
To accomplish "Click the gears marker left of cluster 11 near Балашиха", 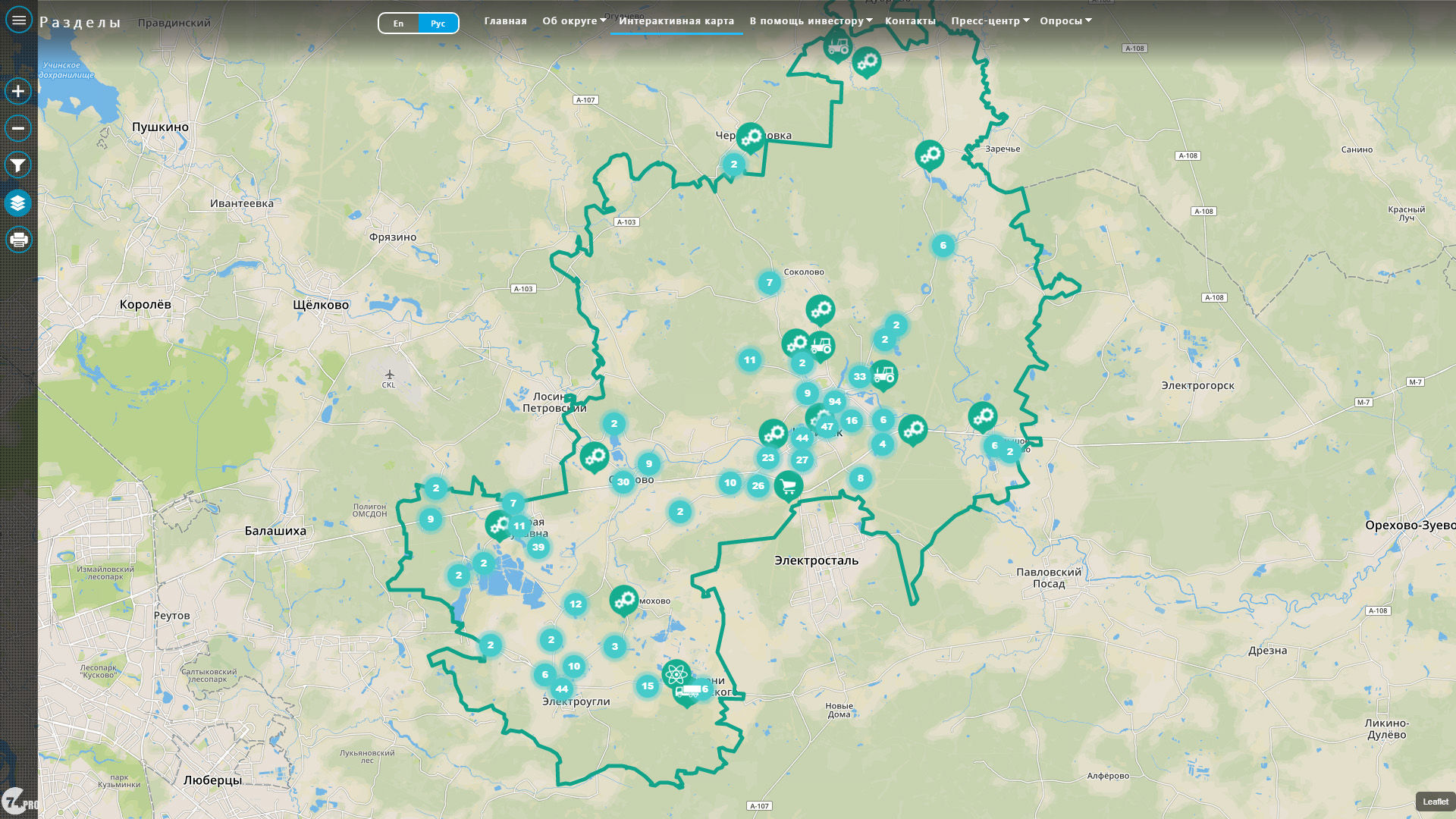I will pyautogui.click(x=497, y=524).
